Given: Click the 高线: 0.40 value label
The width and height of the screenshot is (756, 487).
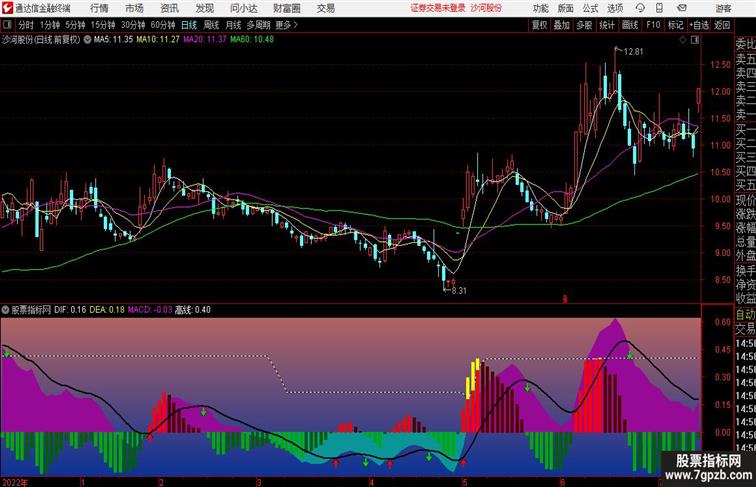Looking at the screenshot, I should 192,310.
